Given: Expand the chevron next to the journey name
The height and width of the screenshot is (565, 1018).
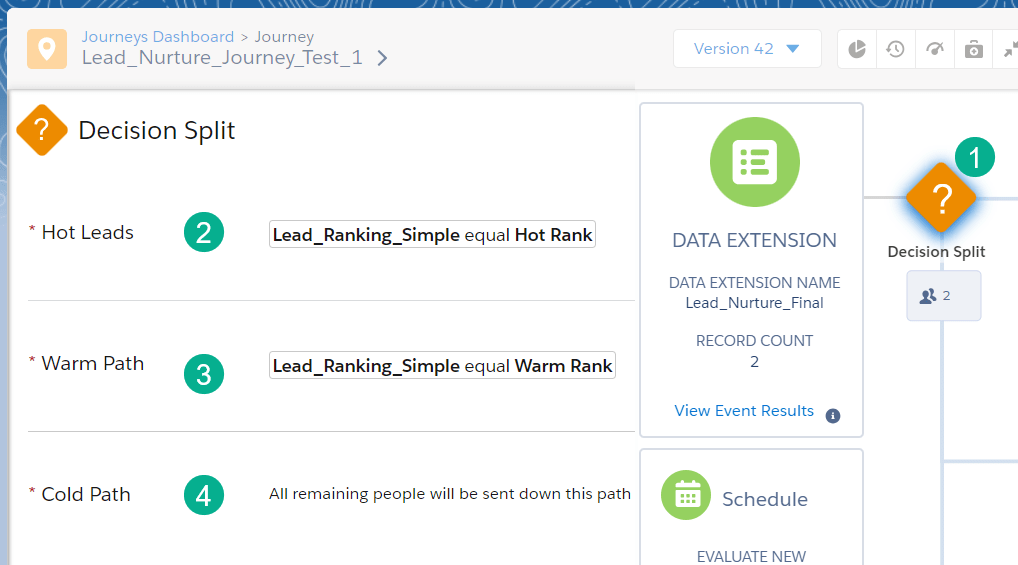Looking at the screenshot, I should (x=382, y=58).
